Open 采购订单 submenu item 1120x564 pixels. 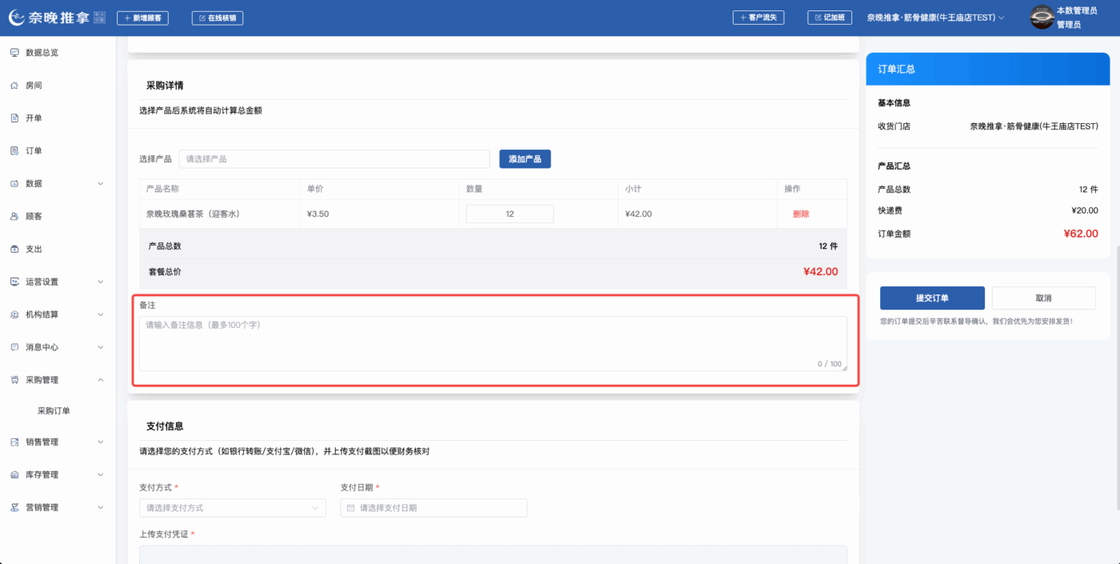point(54,411)
